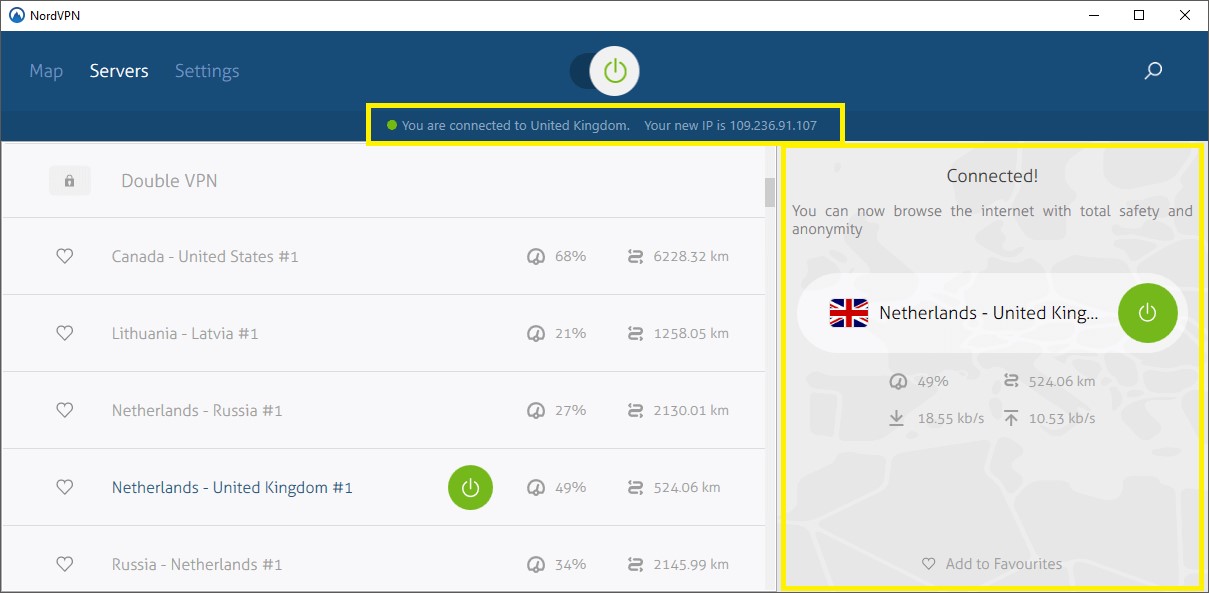The width and height of the screenshot is (1209, 593).
Task: Click load gauge icon for Lithuania row
Action: pyautogui.click(x=536, y=333)
